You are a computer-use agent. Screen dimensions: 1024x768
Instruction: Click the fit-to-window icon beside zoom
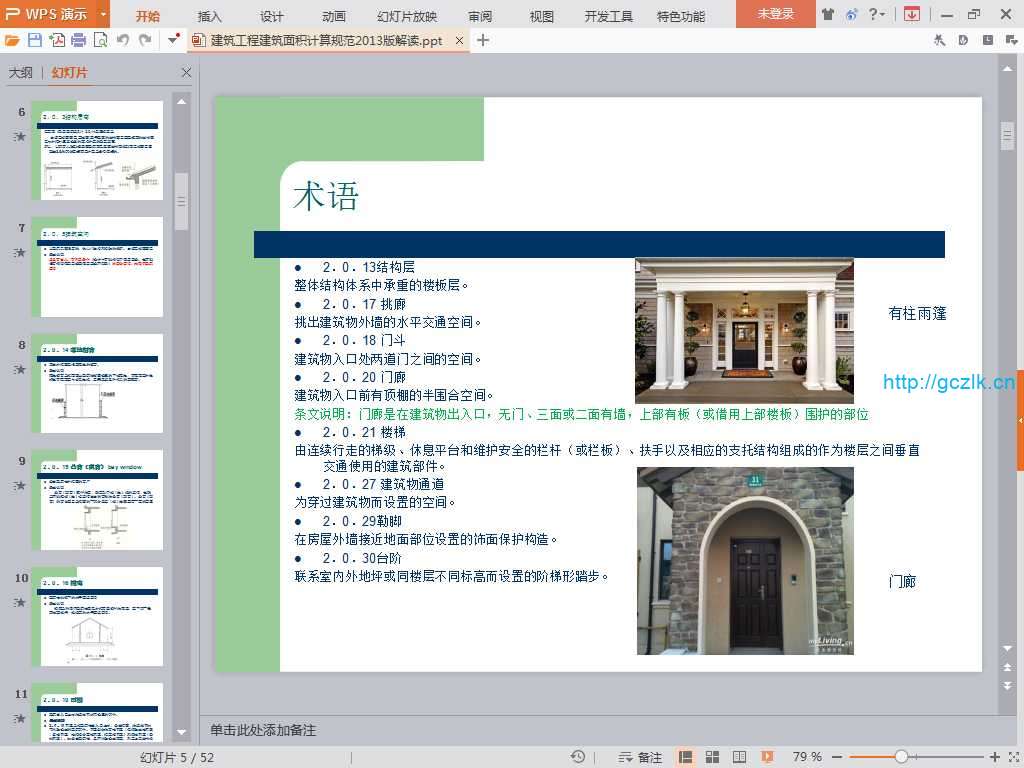(1012, 757)
